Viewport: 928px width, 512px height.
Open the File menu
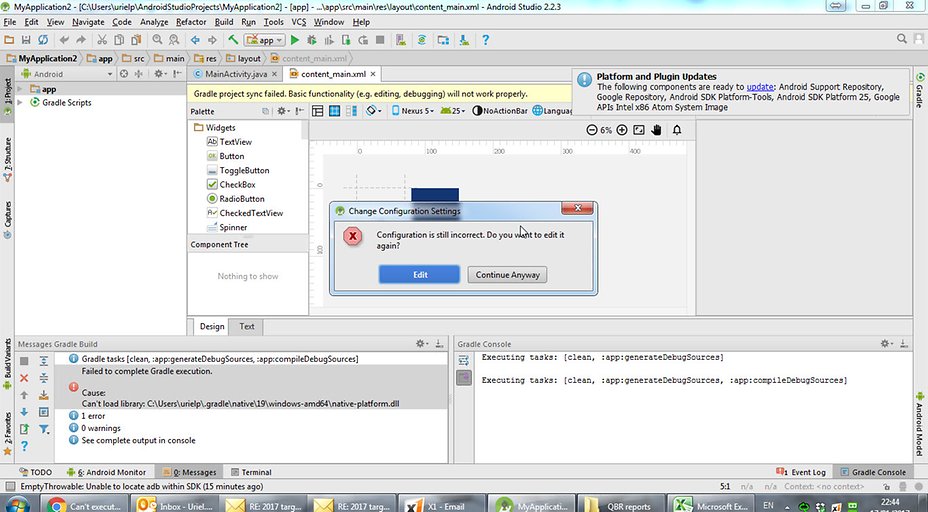(10, 22)
